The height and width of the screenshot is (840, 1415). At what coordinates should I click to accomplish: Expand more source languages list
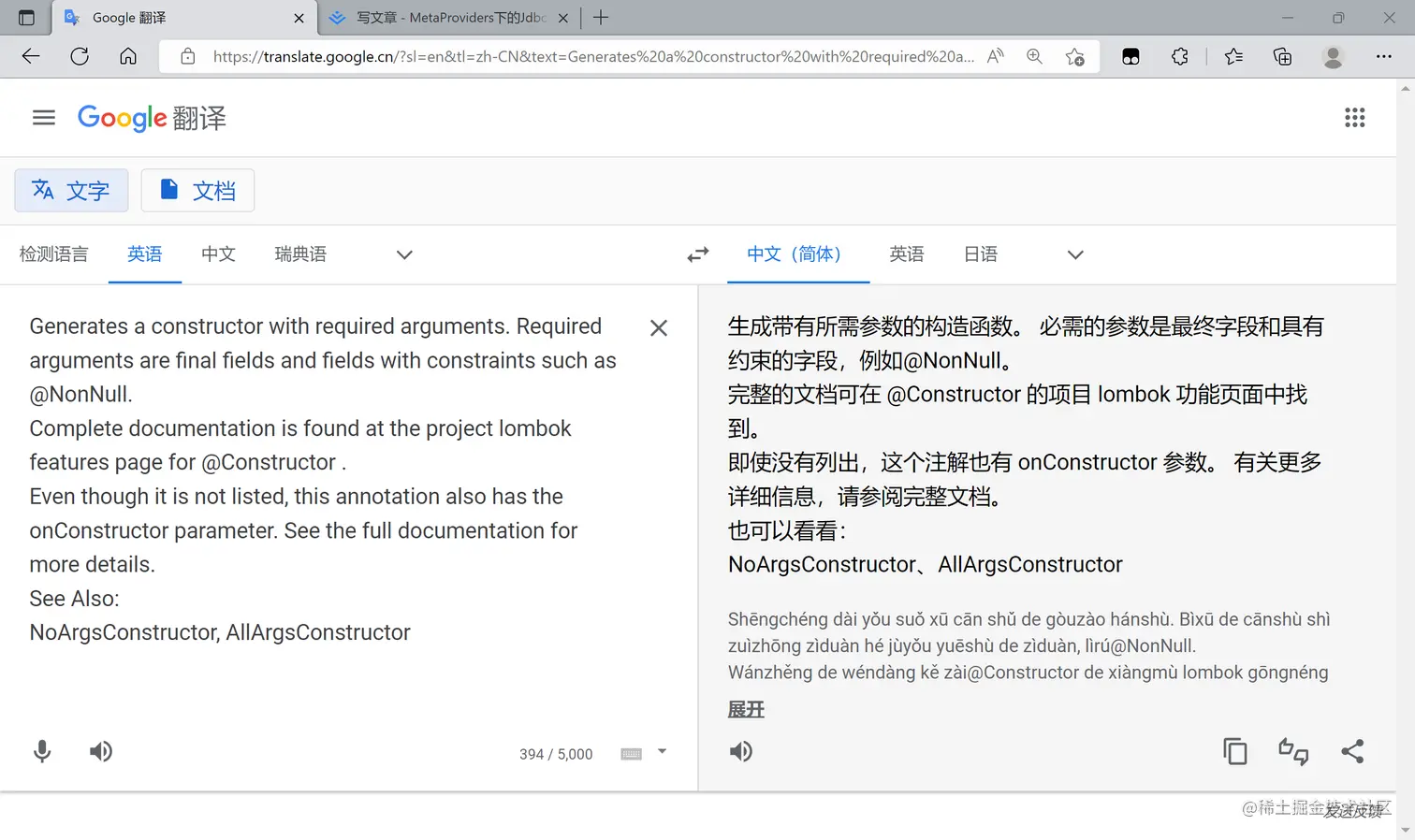(404, 254)
